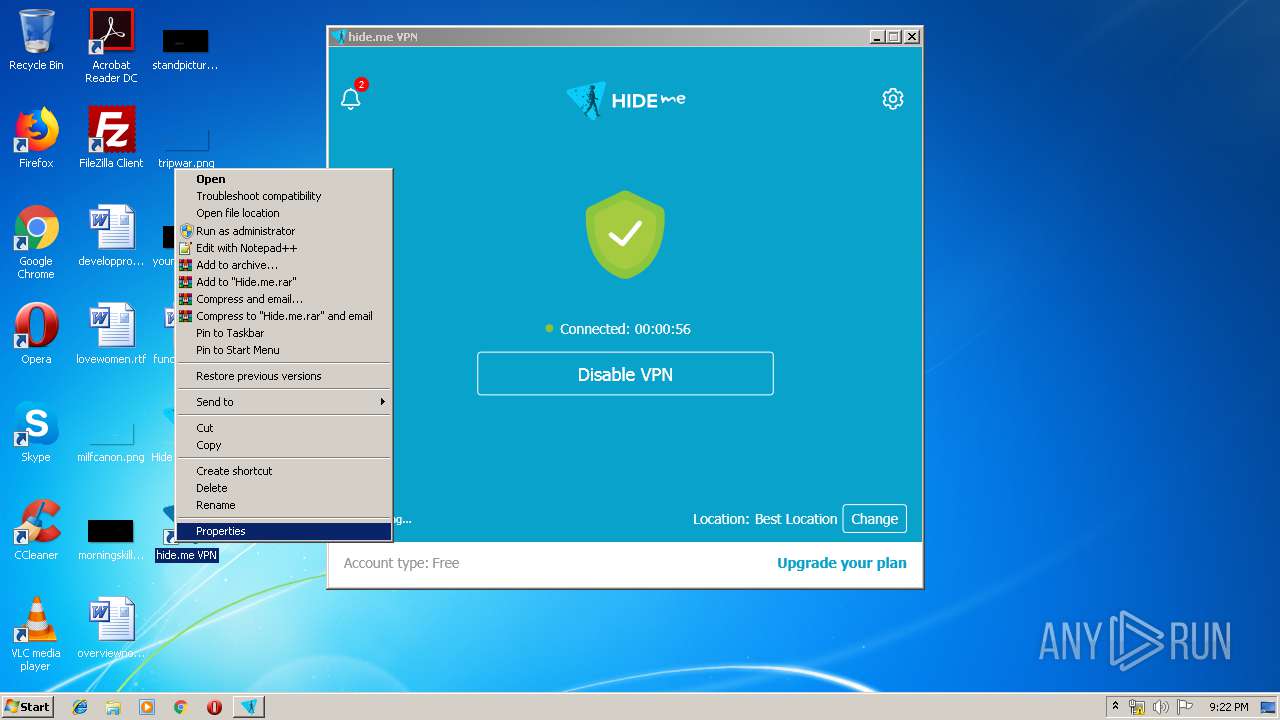Viewport: 1280px width, 720px height.
Task: Open Windows Media Player taskbar icon
Action: tap(147, 707)
